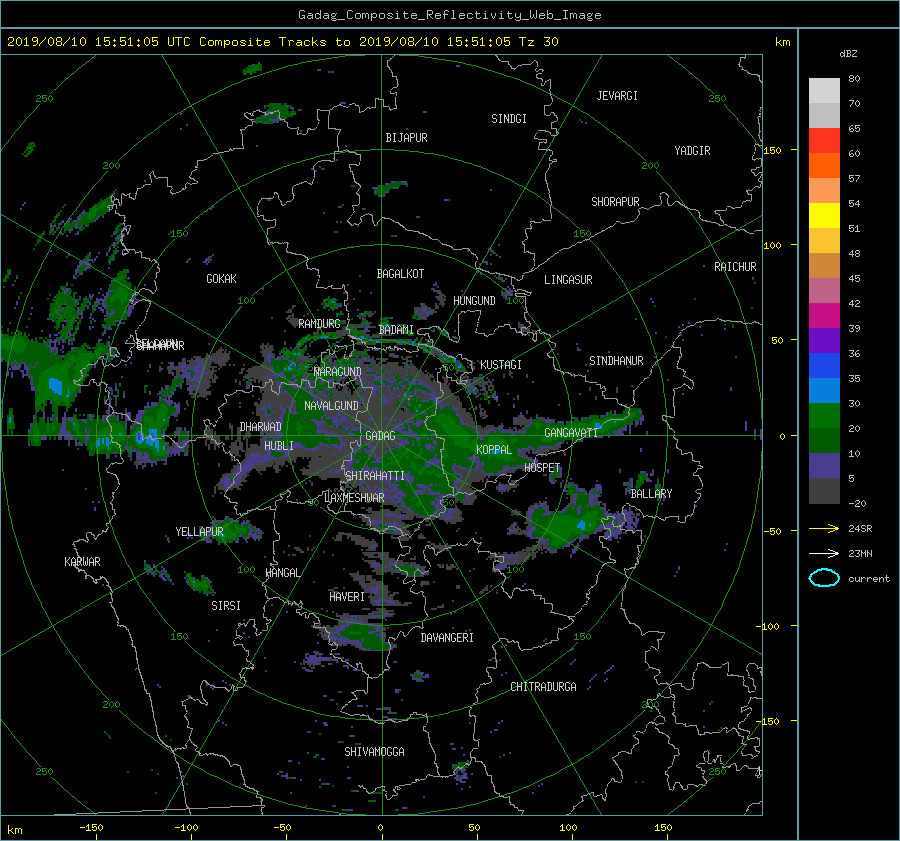The image size is (900, 841).
Task: Click the BADAMI city label
Action: click(x=396, y=330)
